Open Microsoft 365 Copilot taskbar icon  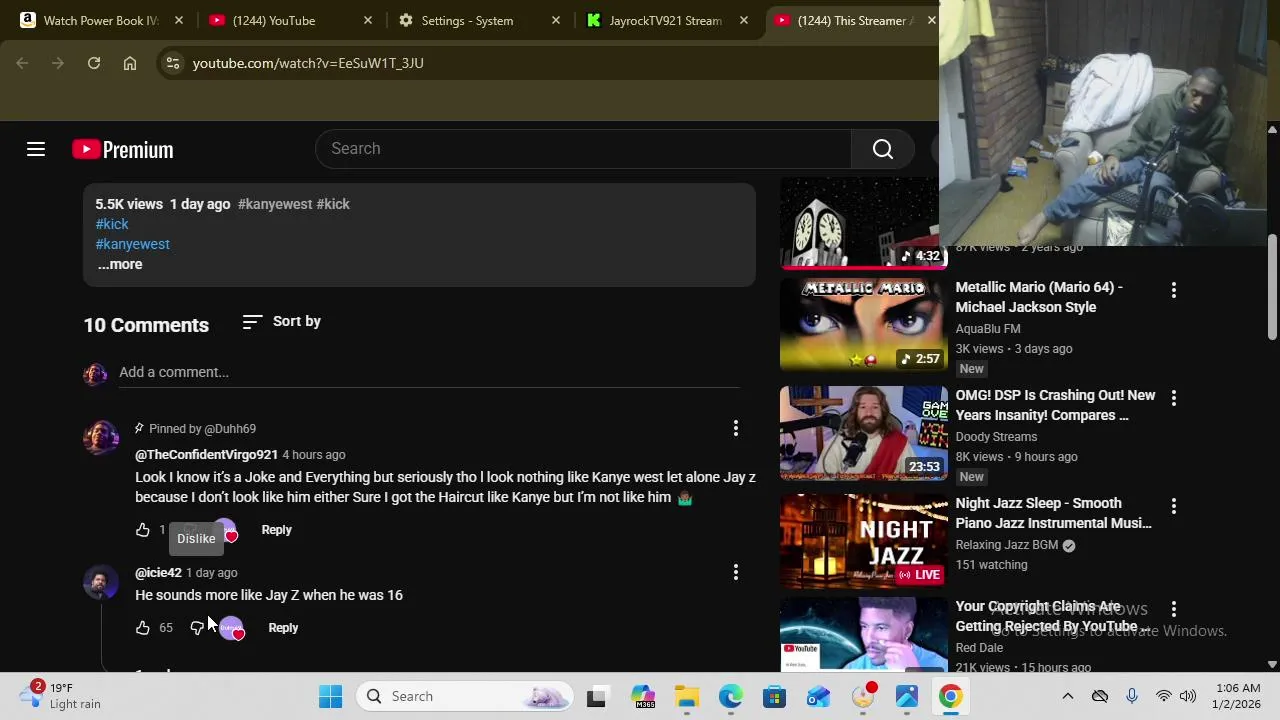coord(642,696)
